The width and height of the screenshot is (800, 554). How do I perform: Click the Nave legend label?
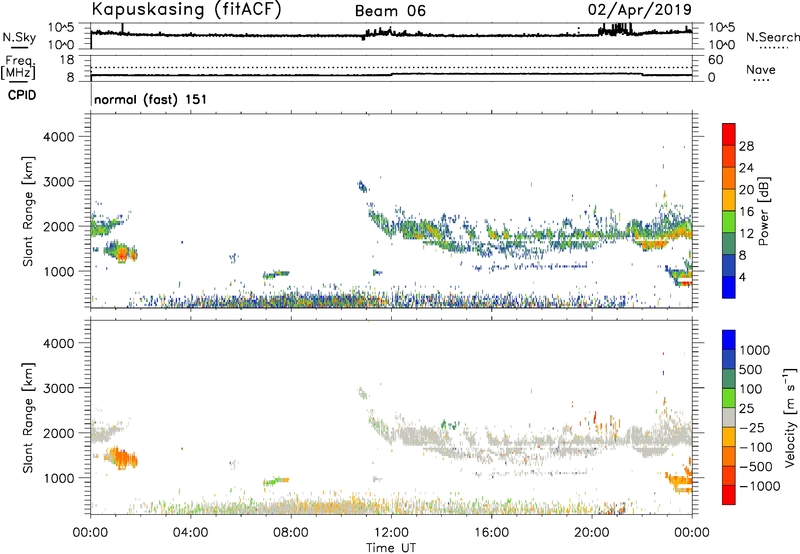761,69
